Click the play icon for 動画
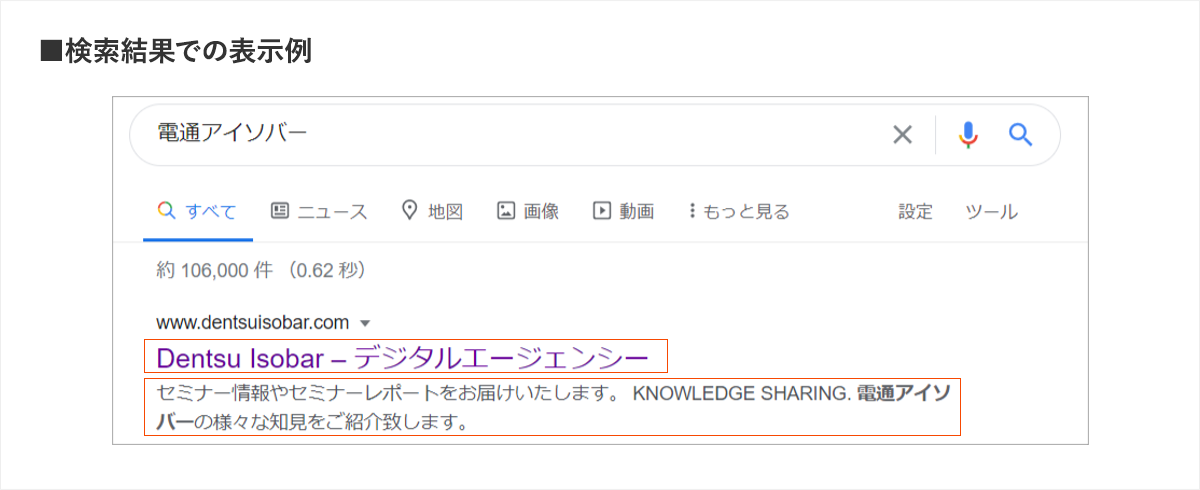Screen dimensions: 1200x490 click(x=601, y=211)
